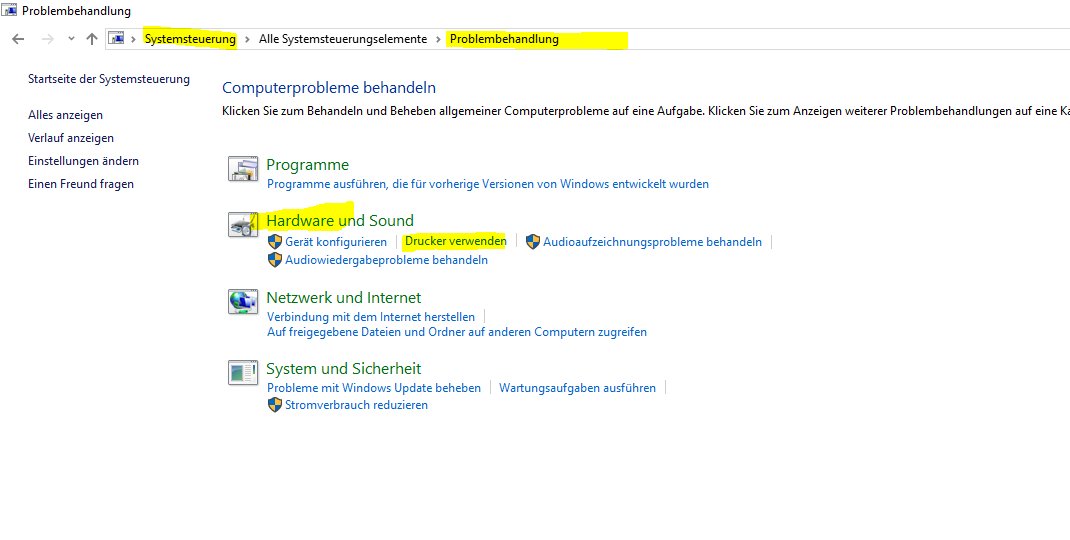Click the Hardware und Sound category icon

coord(244,224)
